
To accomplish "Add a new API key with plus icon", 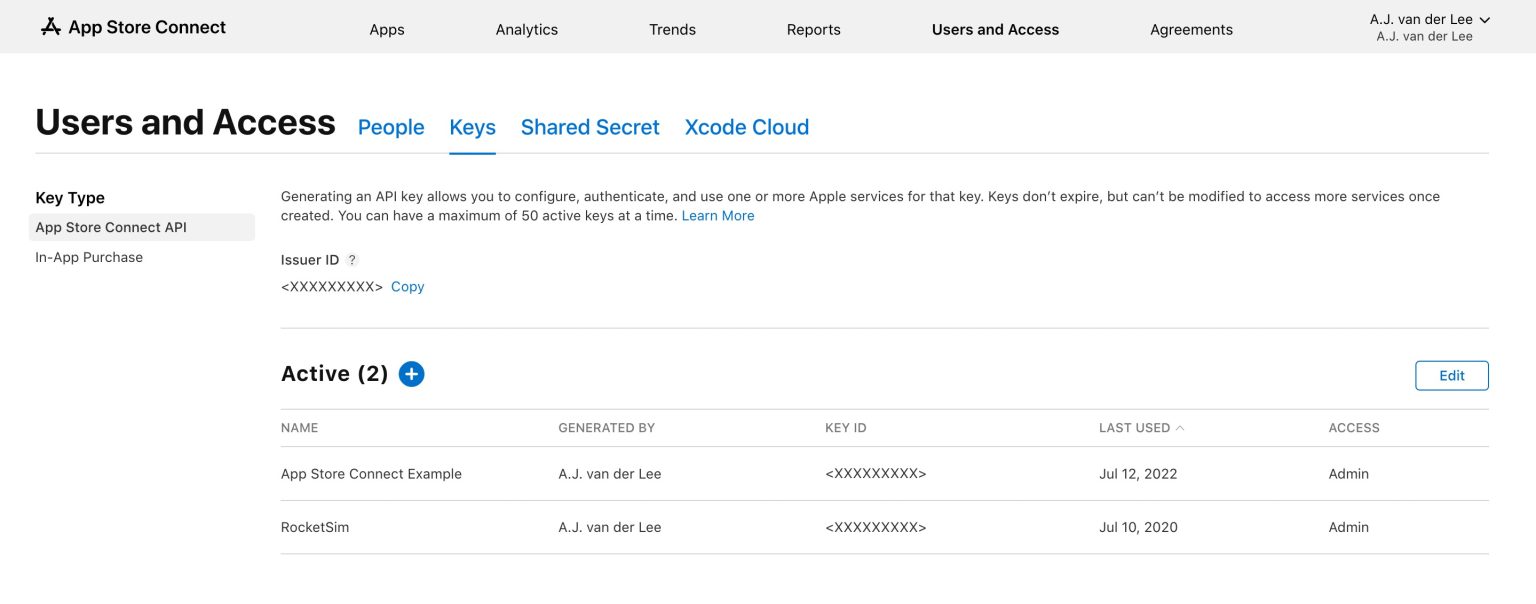I will click(411, 374).
